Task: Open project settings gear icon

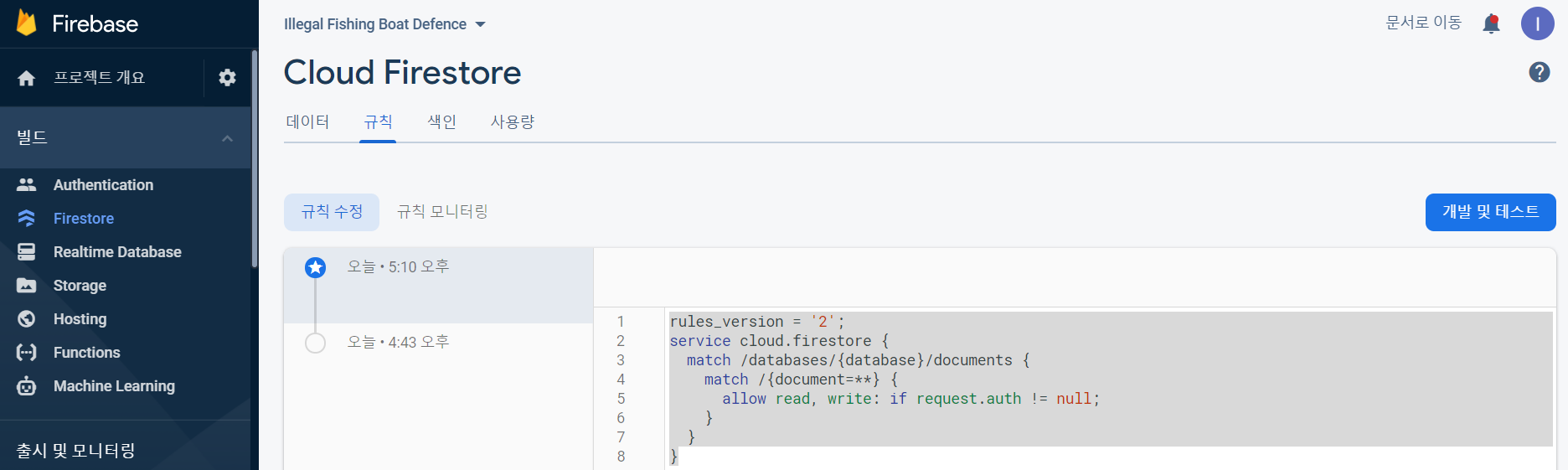Action: (227, 78)
